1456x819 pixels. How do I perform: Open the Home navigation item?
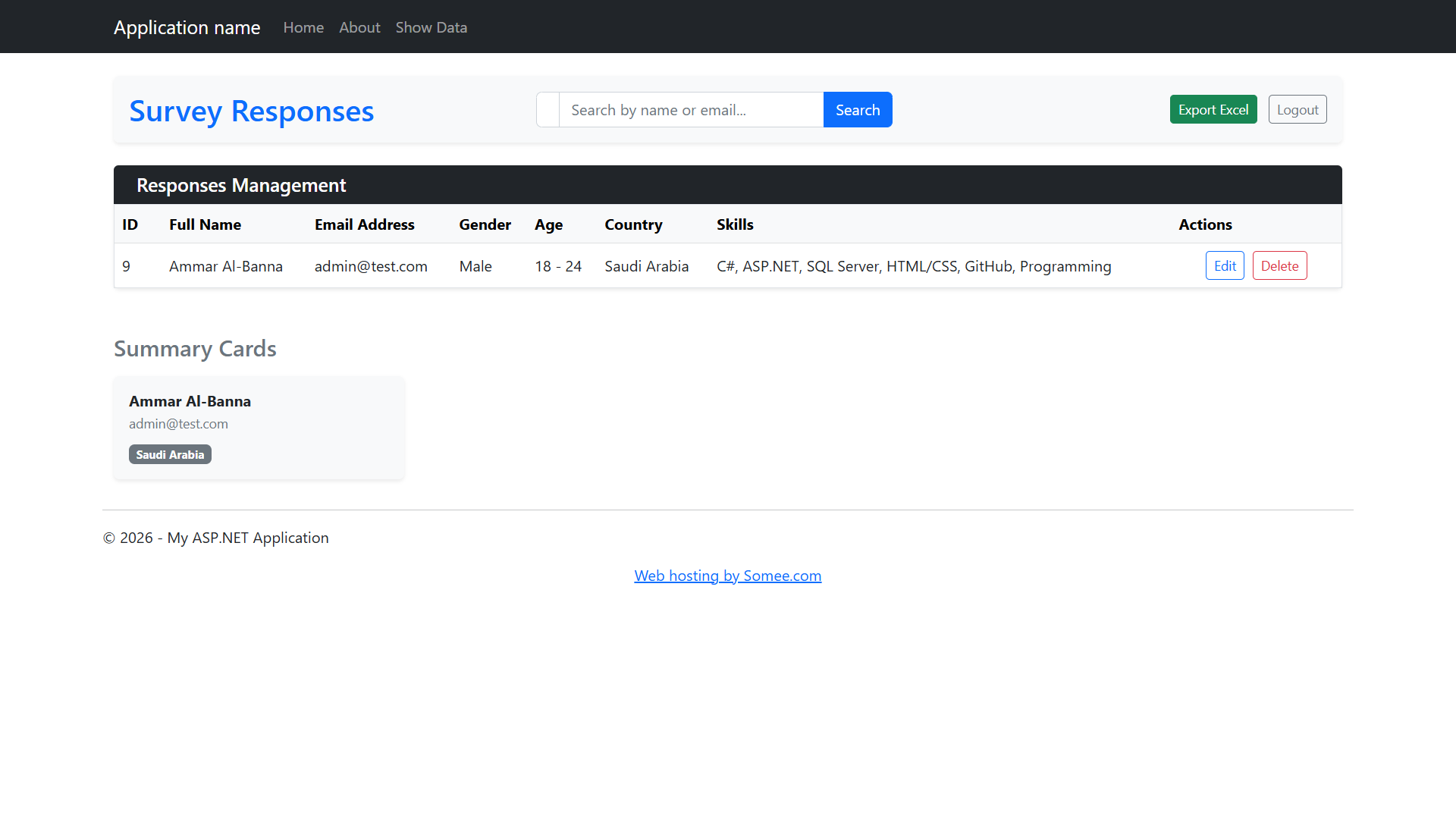pyautogui.click(x=303, y=27)
